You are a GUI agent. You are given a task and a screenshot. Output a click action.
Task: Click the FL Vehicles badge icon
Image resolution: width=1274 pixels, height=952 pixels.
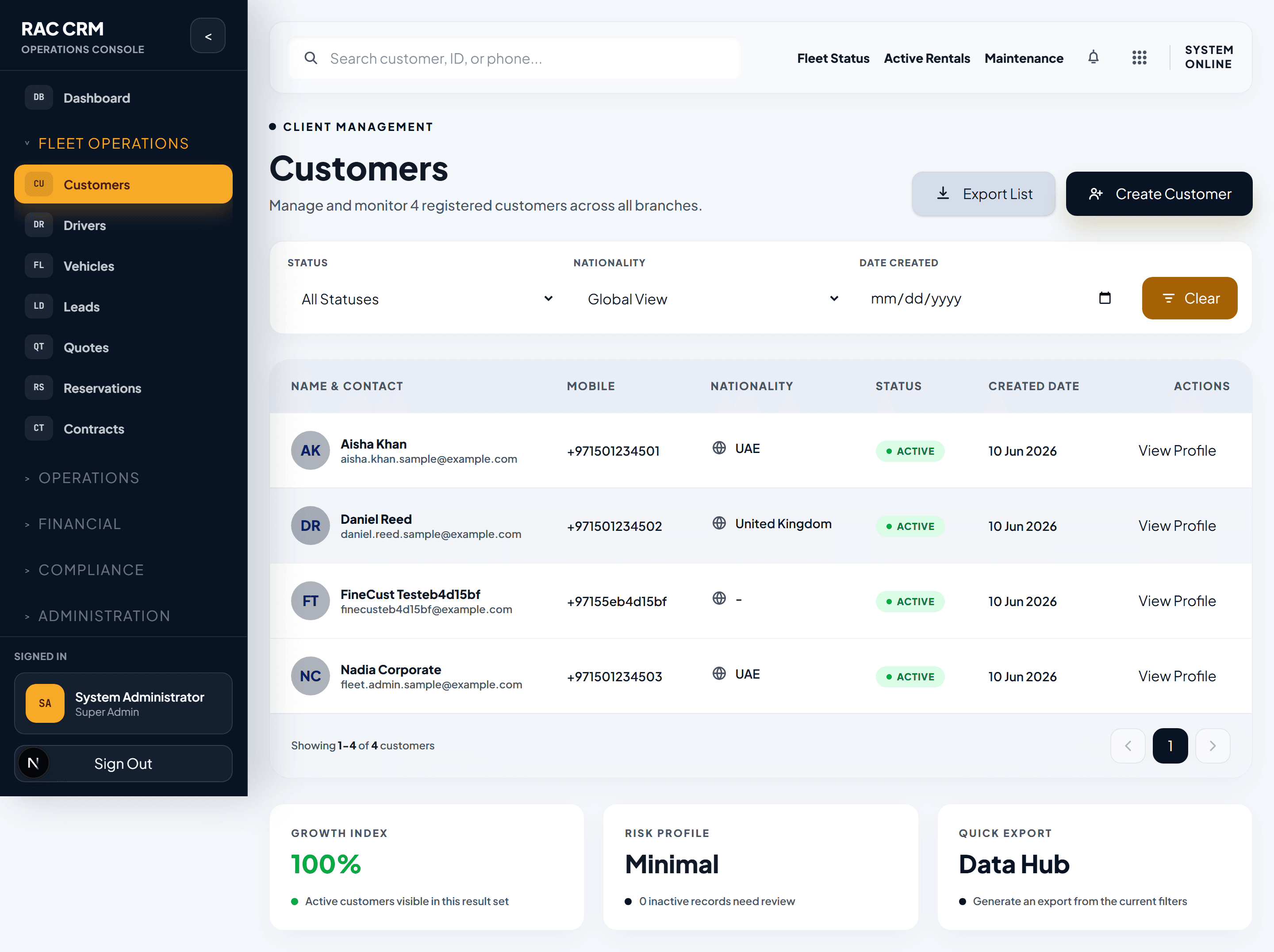coord(38,265)
